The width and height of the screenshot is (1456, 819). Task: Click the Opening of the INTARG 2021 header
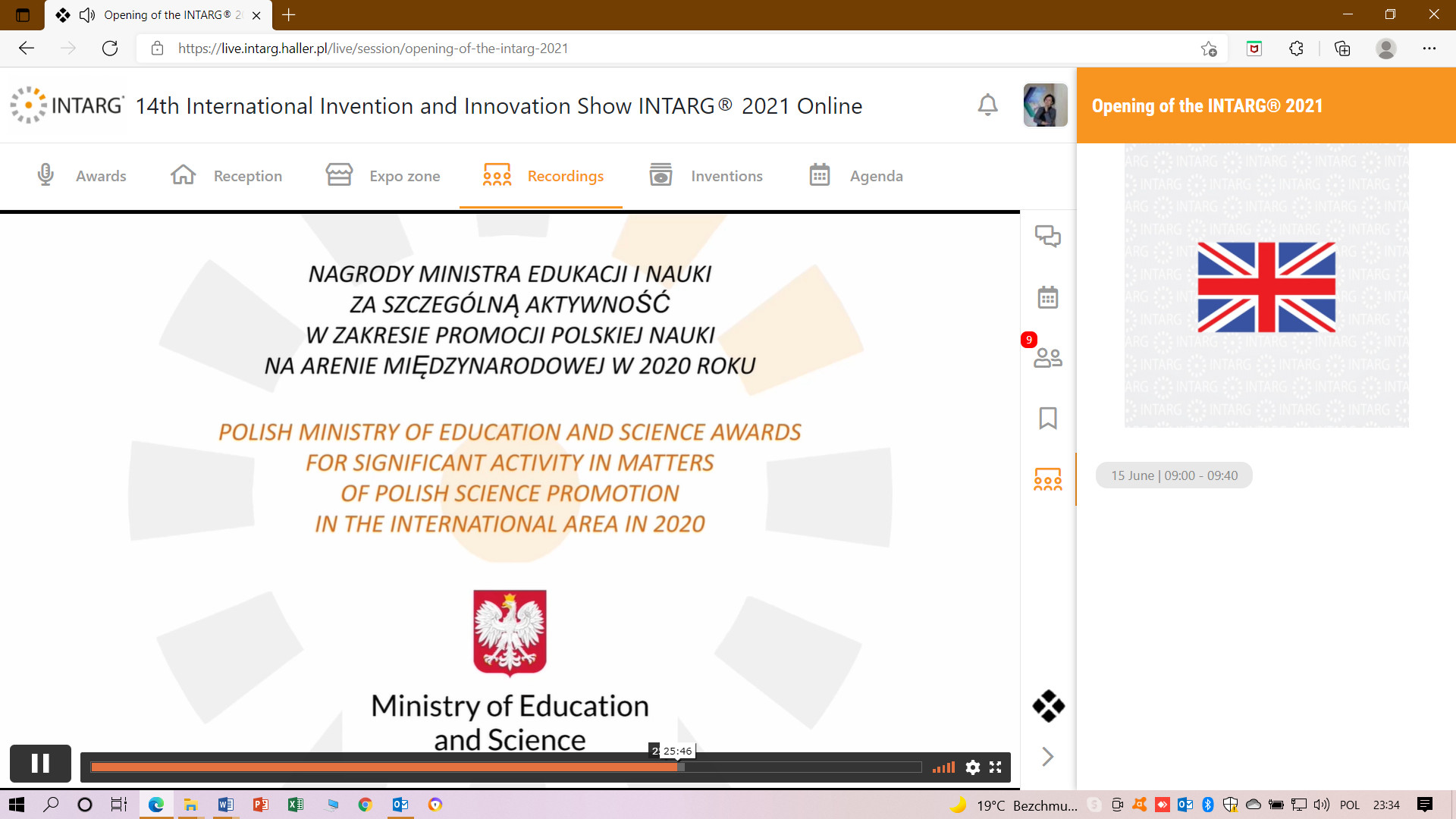tap(1207, 105)
